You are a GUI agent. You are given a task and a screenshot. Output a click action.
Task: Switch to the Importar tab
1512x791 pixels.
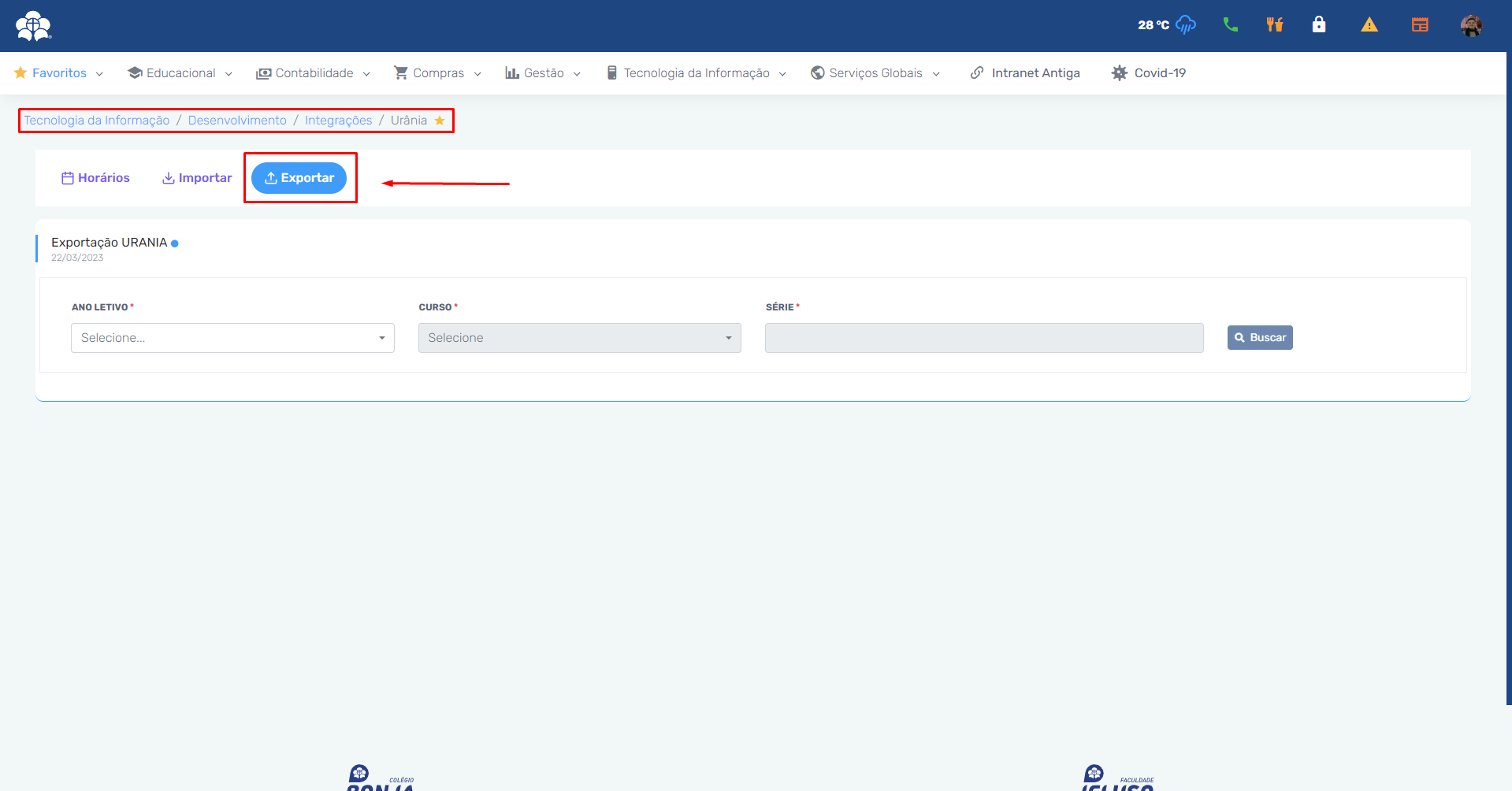tap(197, 178)
